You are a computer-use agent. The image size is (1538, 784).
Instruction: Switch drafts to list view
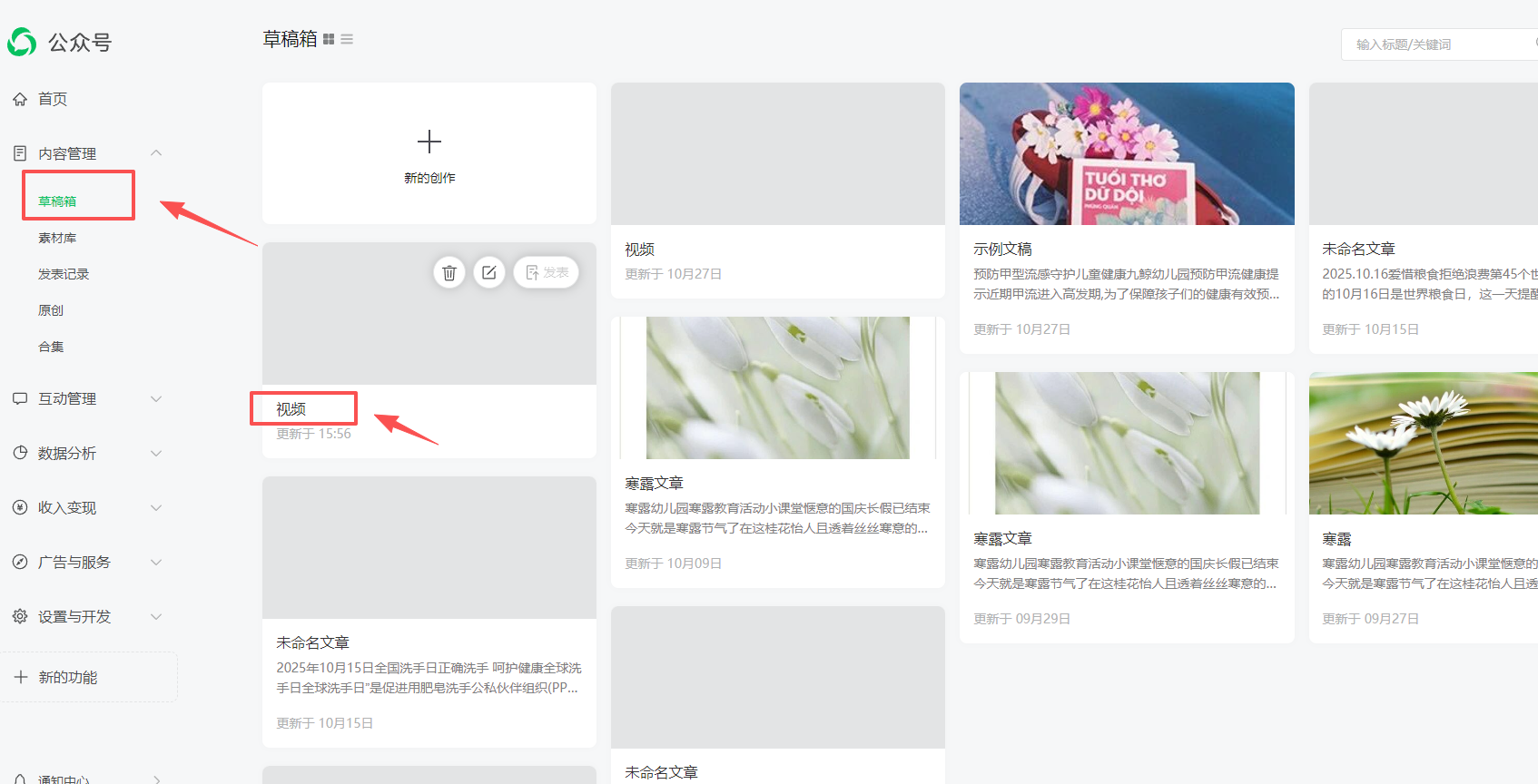[347, 40]
